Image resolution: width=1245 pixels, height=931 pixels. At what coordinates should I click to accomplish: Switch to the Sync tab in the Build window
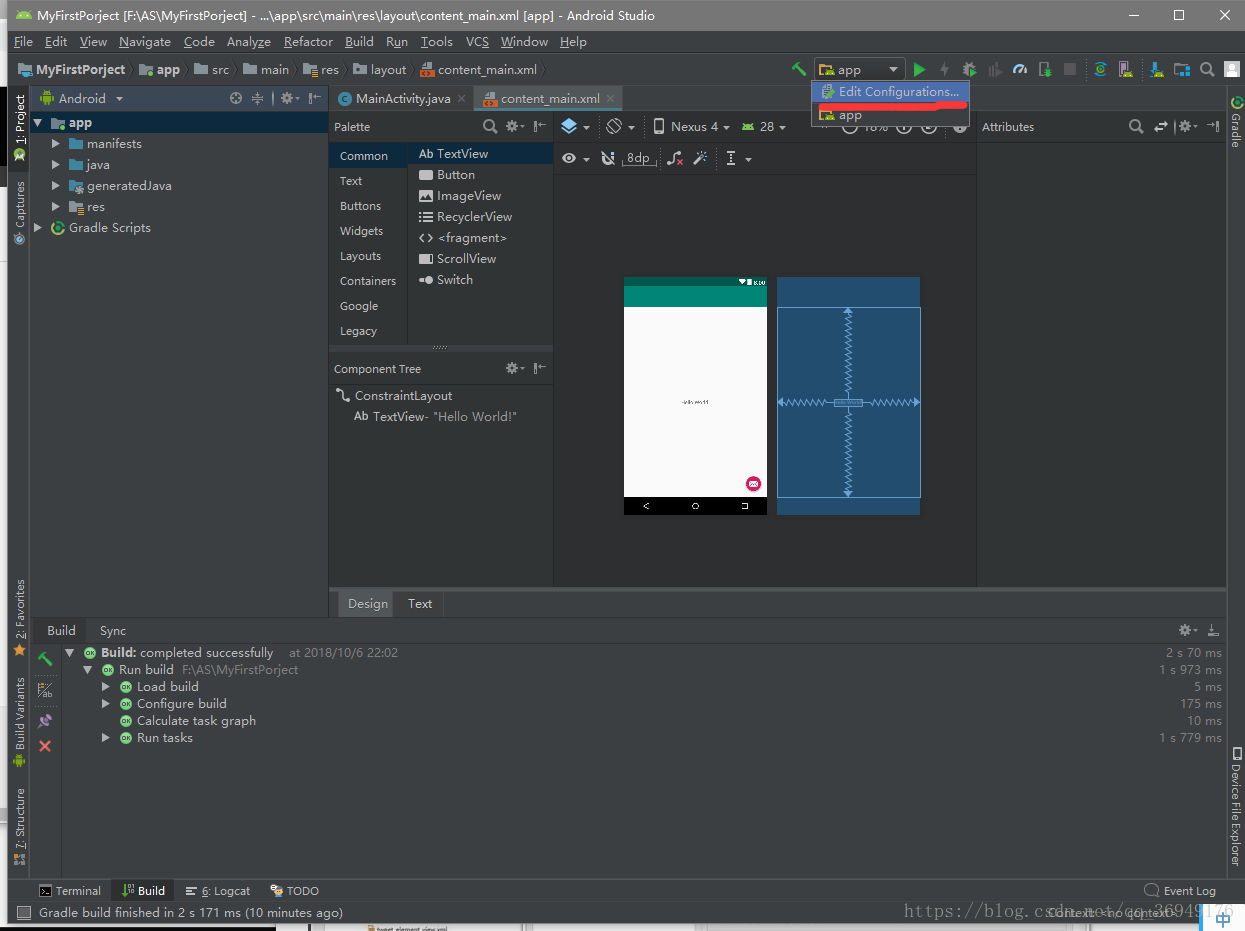[113, 630]
